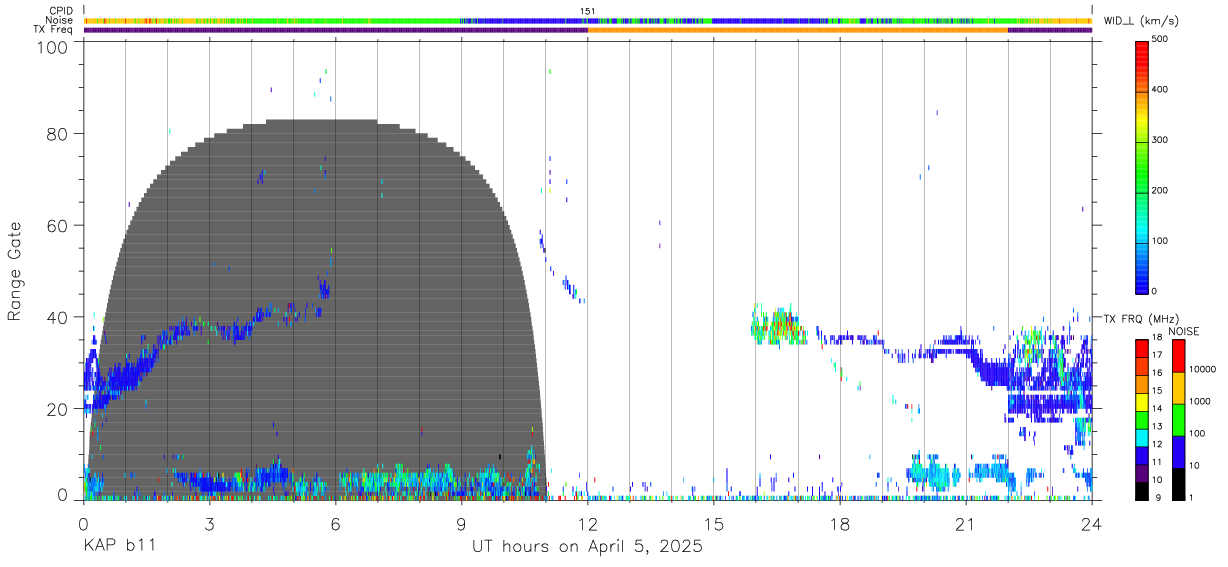Click the 500 label on width colorbar
This screenshot has height=567, width=1228.
coord(1161,40)
